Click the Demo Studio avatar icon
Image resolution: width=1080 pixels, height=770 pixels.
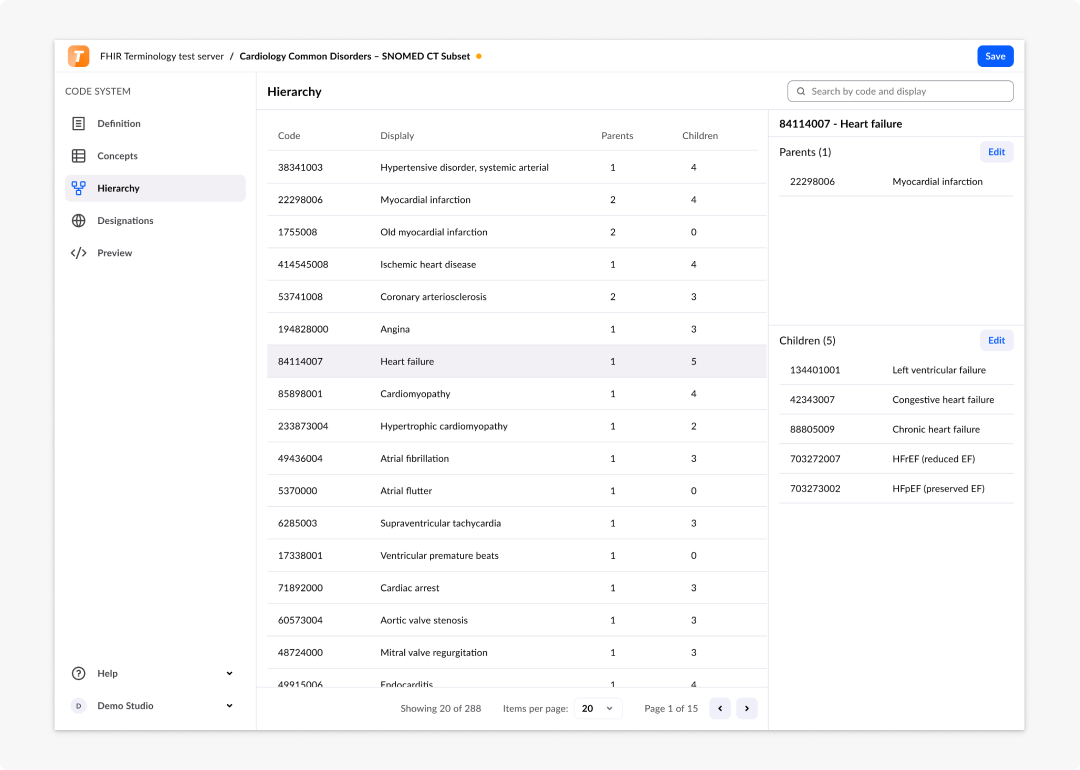pos(79,706)
